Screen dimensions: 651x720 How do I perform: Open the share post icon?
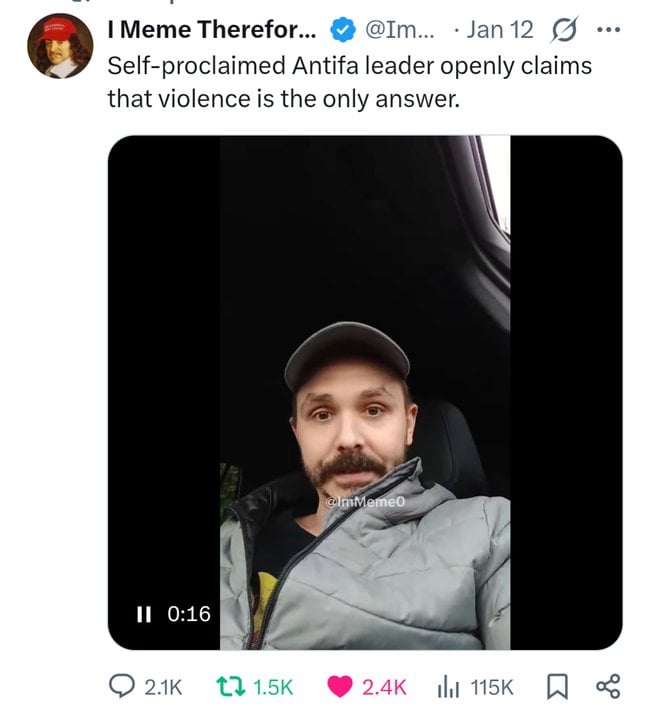pos(607,686)
